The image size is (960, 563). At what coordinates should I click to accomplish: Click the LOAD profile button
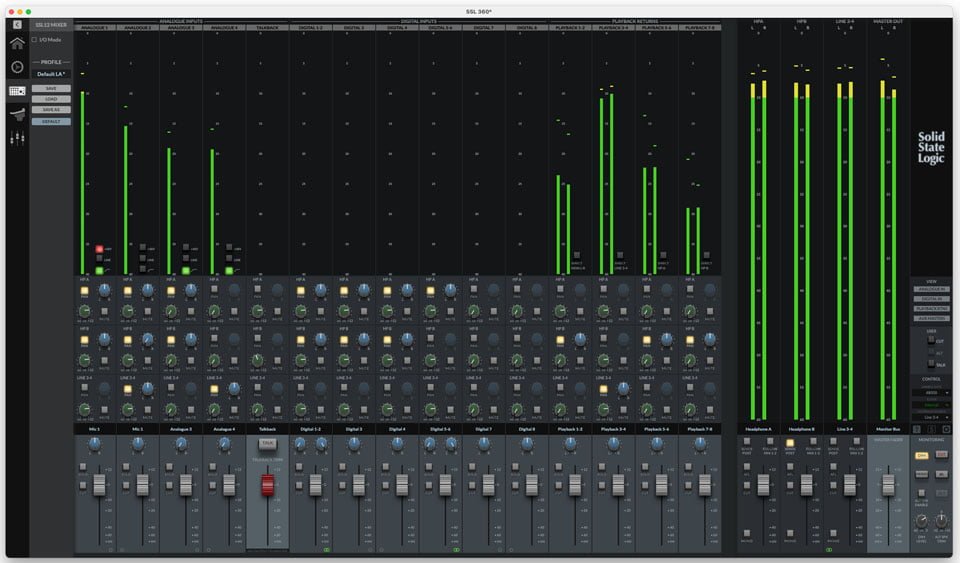51,99
